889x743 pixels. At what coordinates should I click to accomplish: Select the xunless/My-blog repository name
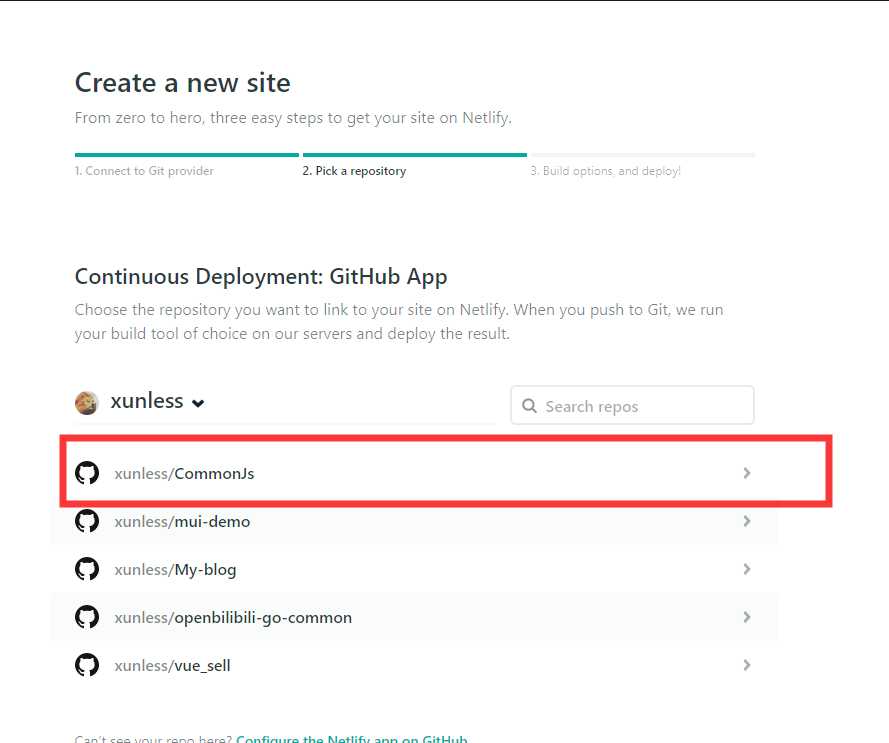pyautogui.click(x=176, y=570)
